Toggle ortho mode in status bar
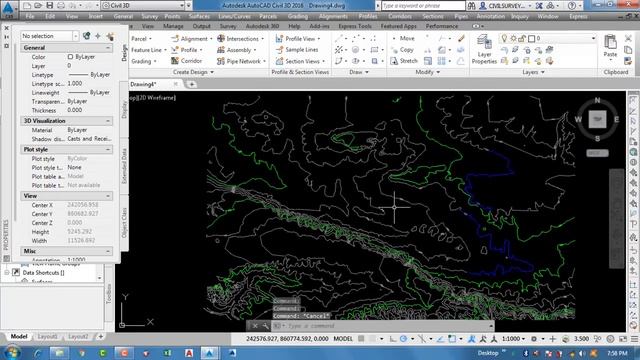 click(393, 339)
